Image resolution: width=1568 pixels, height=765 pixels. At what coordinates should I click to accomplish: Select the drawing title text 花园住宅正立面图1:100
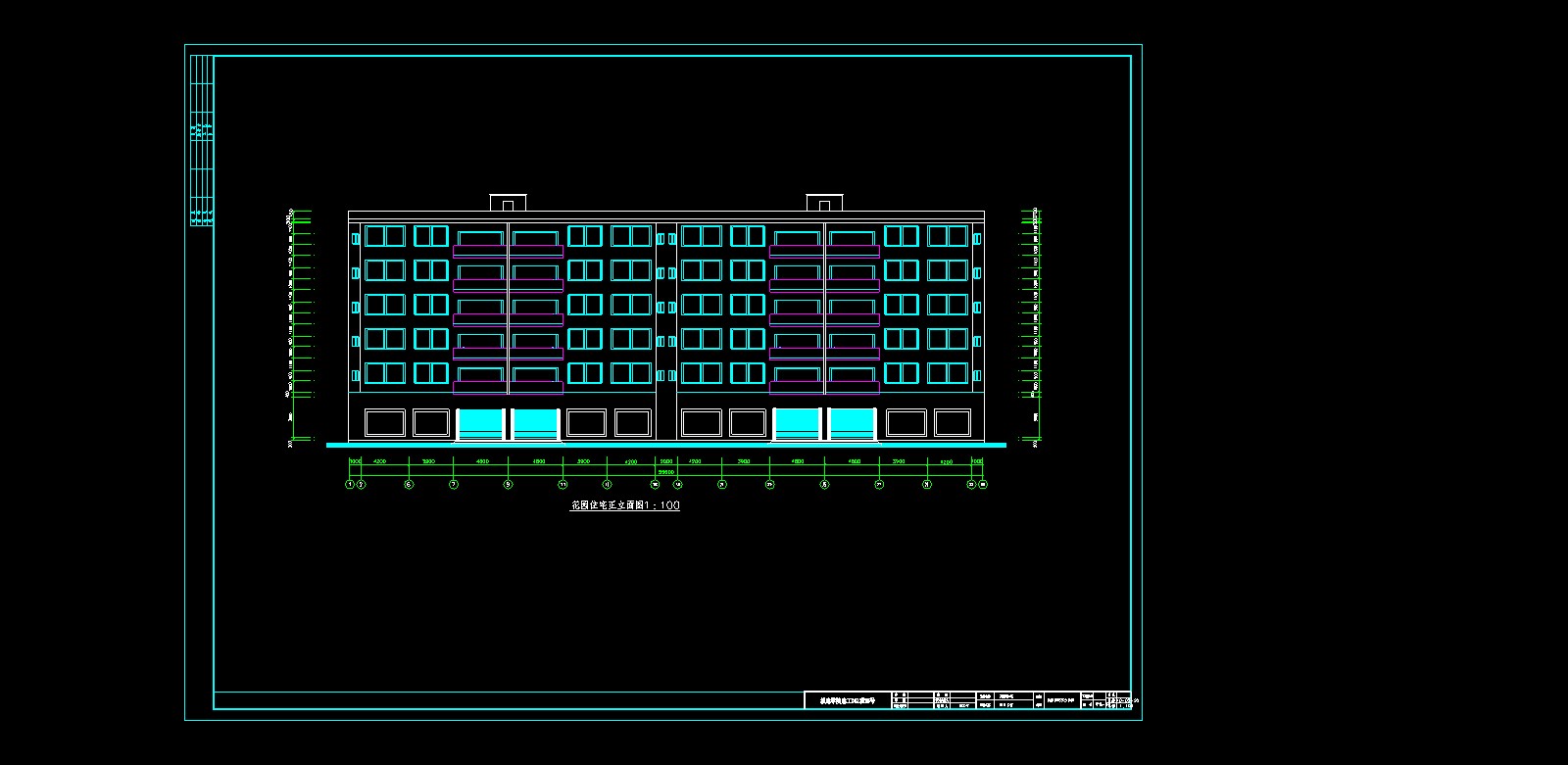point(625,505)
